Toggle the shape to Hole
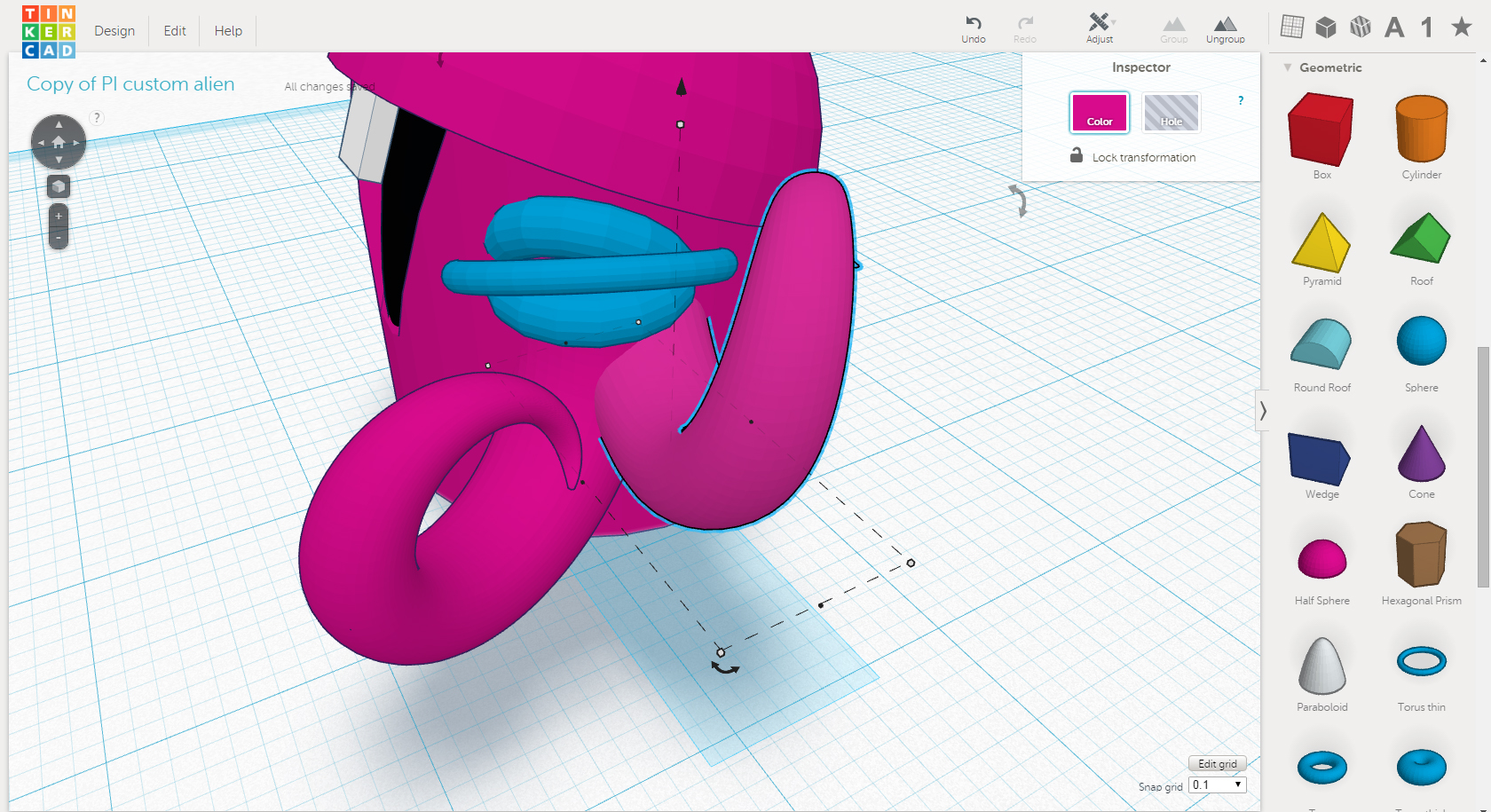This screenshot has height=812, width=1491. (1171, 113)
